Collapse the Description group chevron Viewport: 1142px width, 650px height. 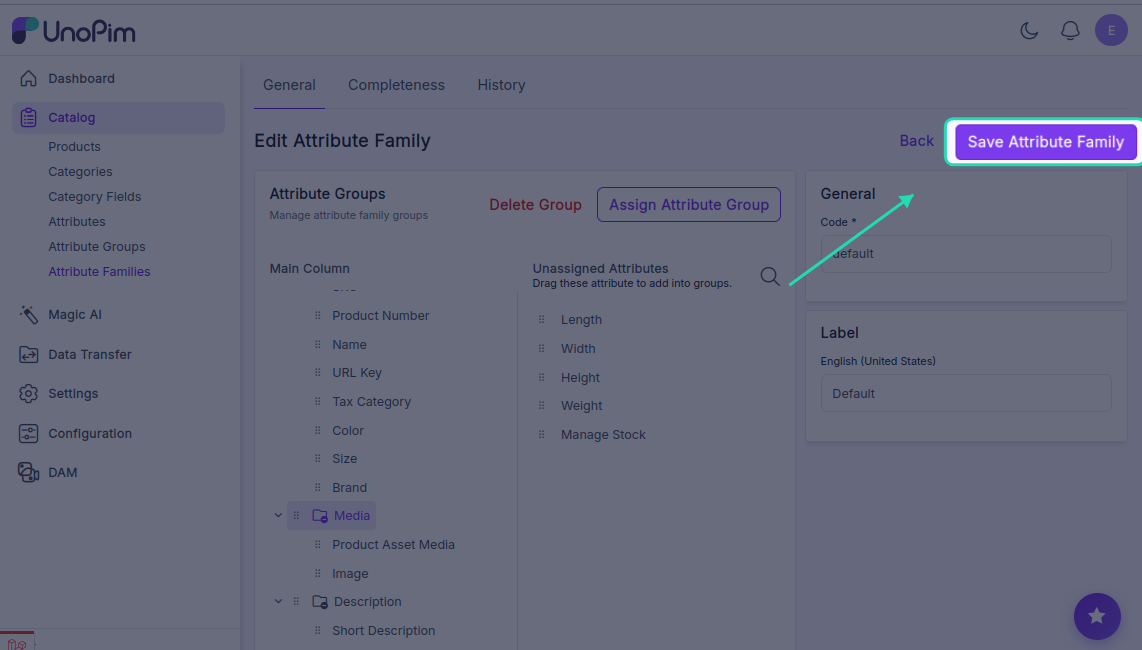pyautogui.click(x=278, y=601)
